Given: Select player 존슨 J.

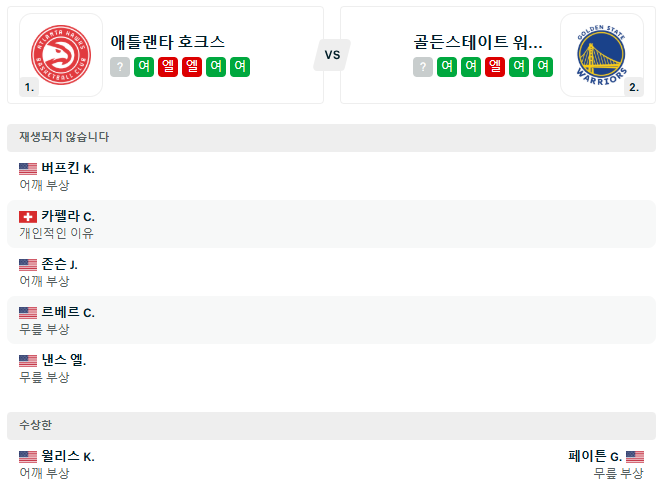Looking at the screenshot, I should pyautogui.click(x=59, y=265).
